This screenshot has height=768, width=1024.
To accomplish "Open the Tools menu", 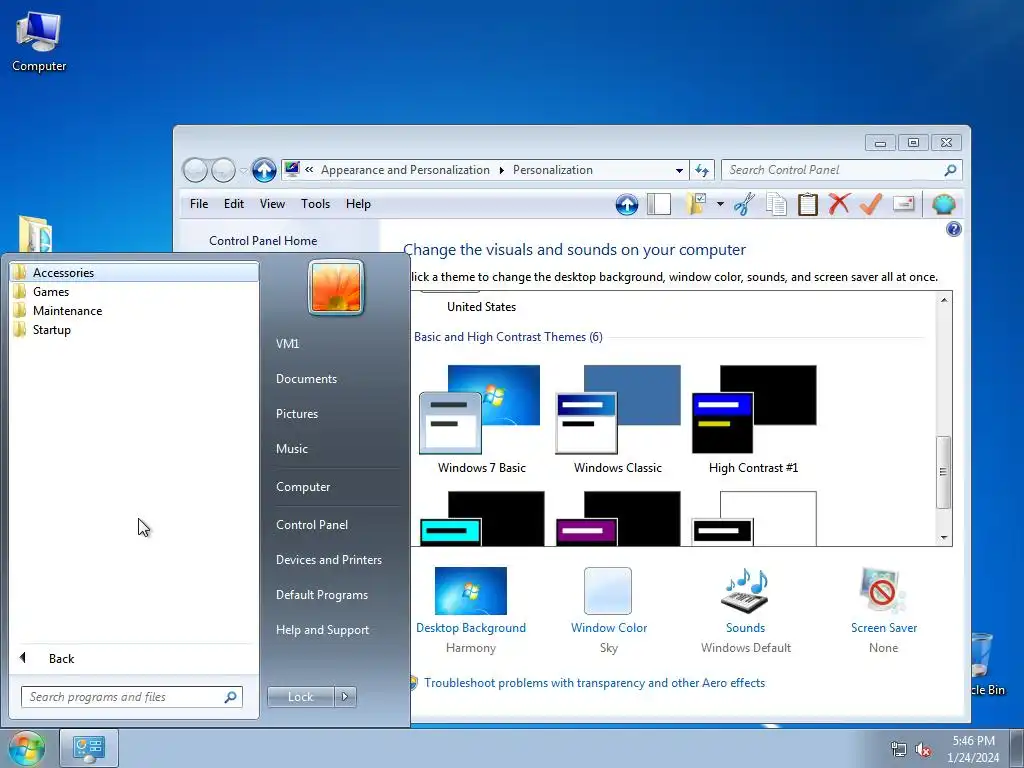I will tap(315, 204).
